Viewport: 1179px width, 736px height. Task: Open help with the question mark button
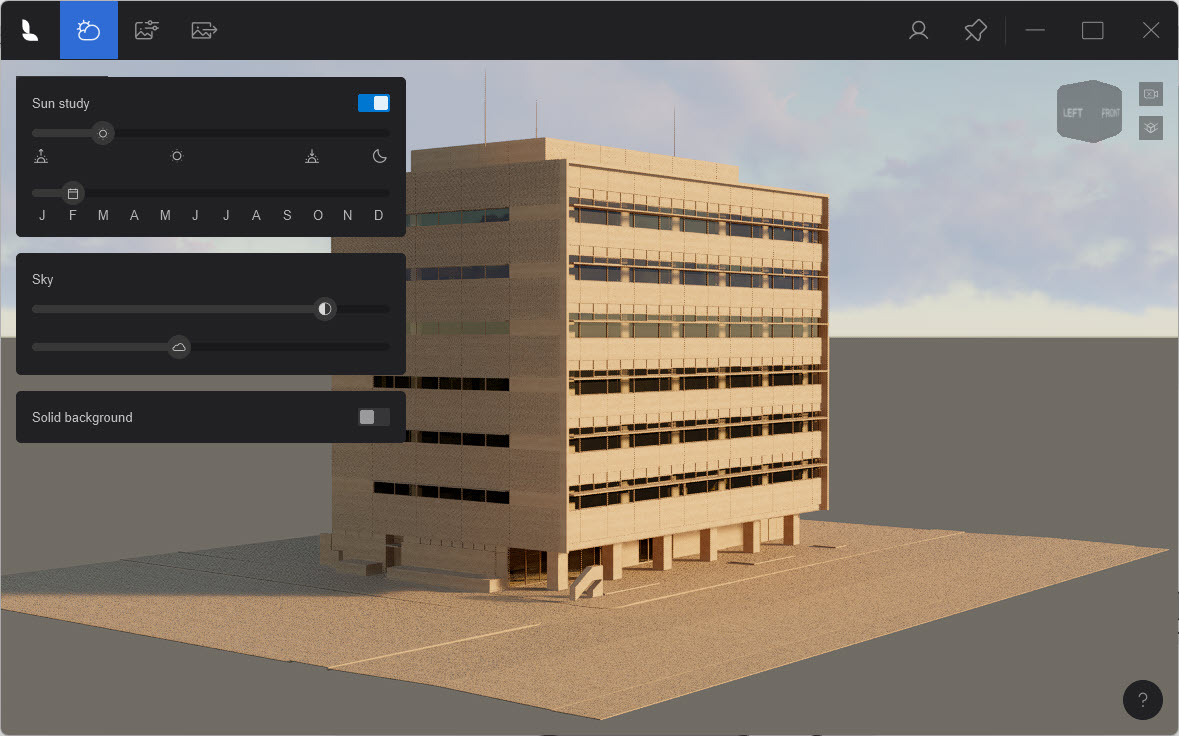point(1142,700)
